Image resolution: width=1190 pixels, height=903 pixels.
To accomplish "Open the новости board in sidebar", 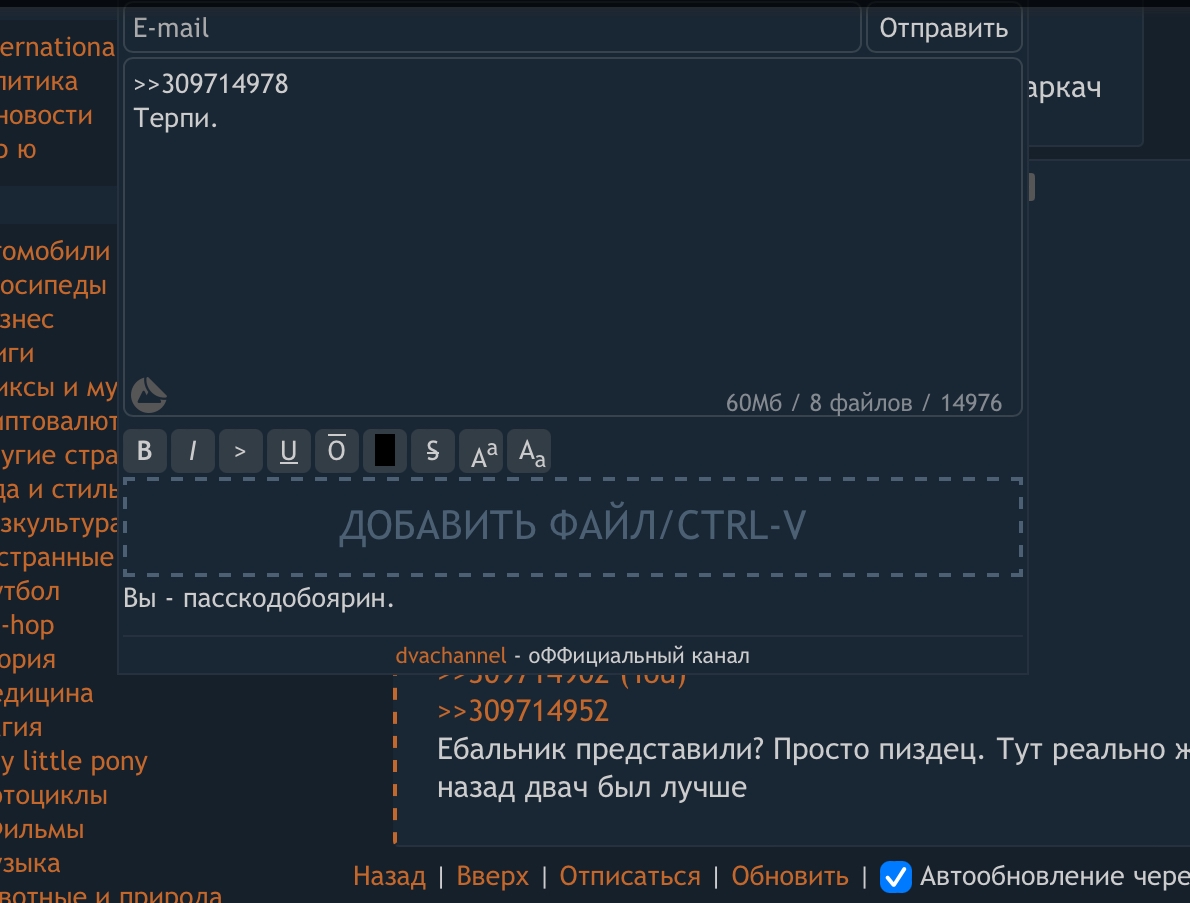I will click(46, 115).
